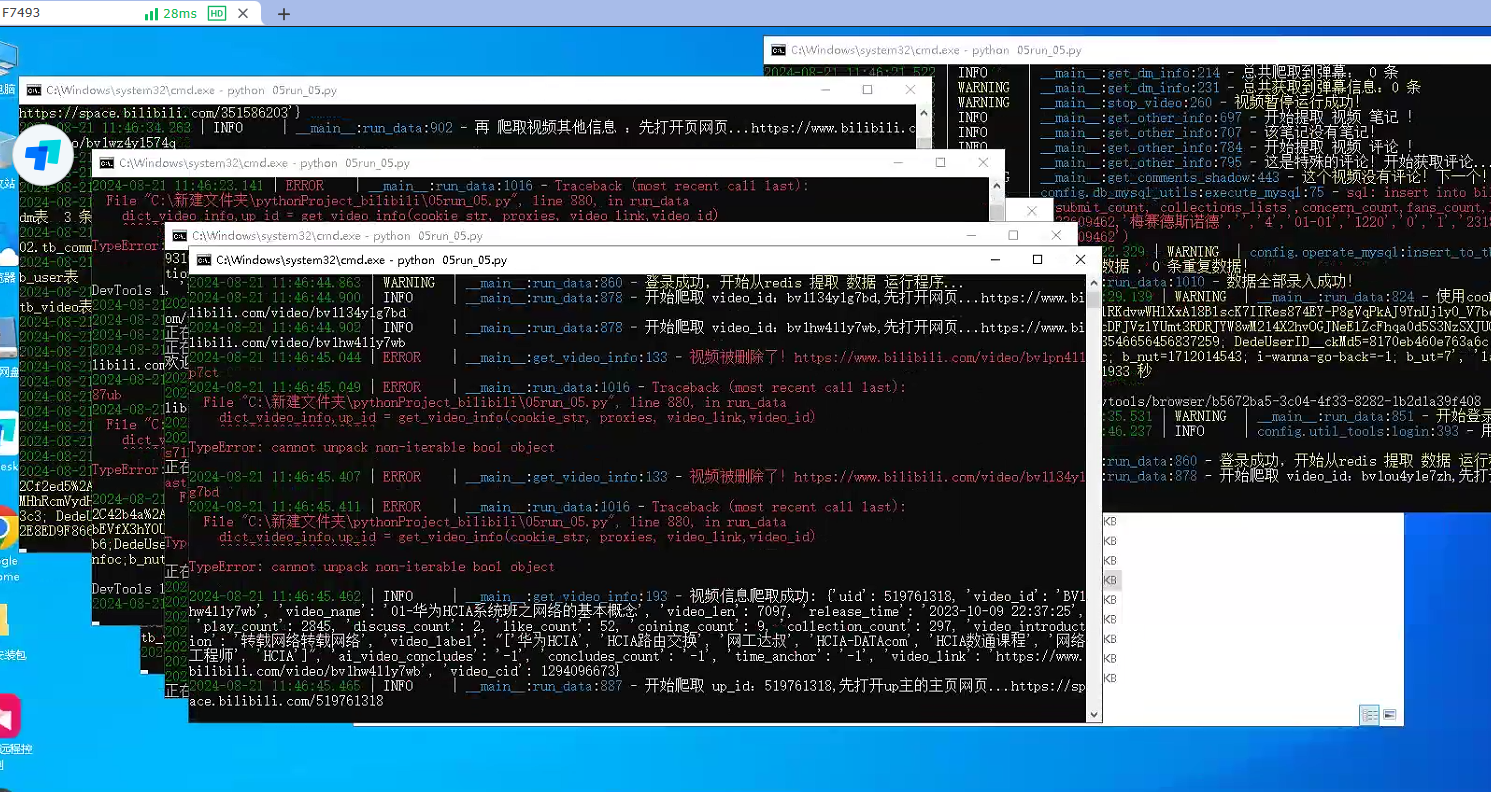Click the 11:46:45.407 ERROR '视频被删除了' line
1491x792 pixels.
[637, 477]
